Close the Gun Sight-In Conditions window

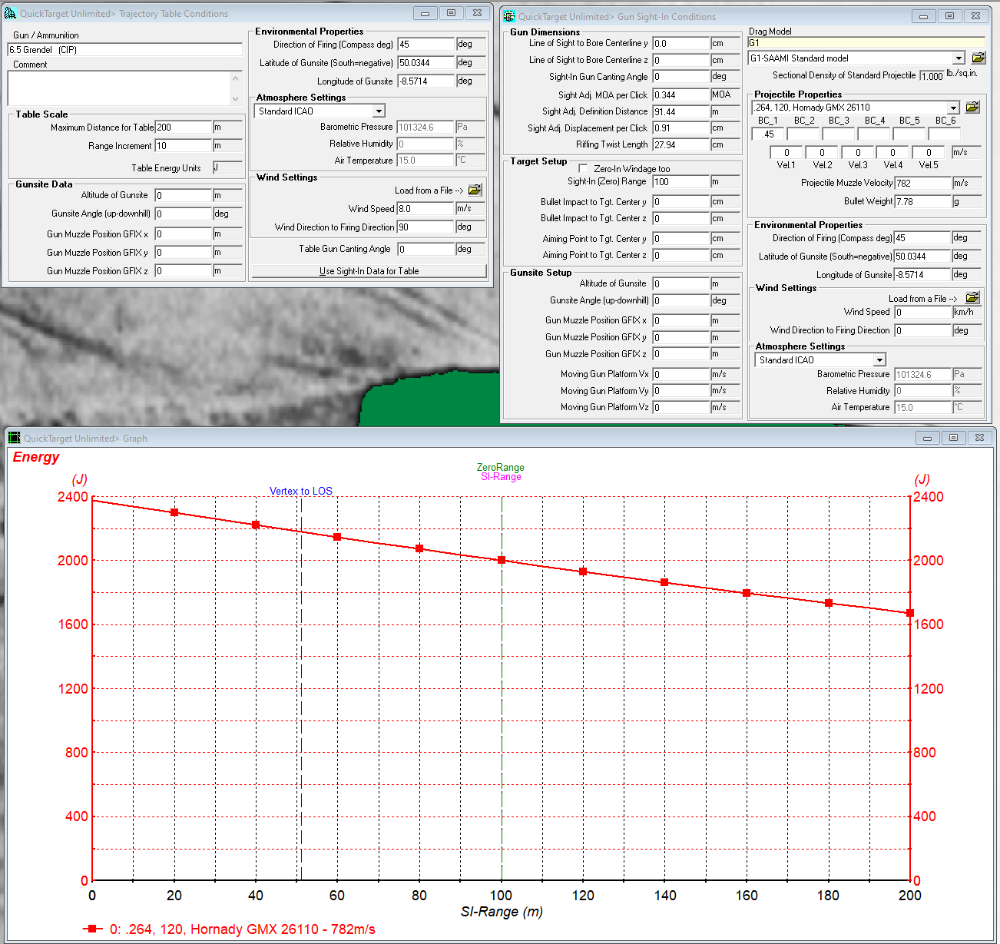point(976,16)
